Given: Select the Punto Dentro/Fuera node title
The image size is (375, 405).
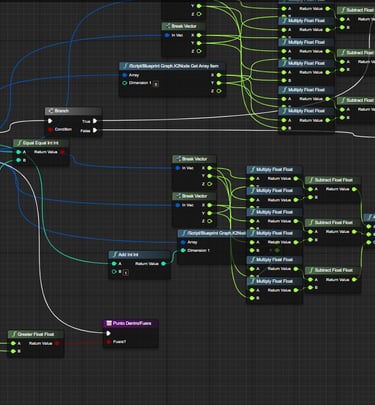Looking at the screenshot, I should click(x=132, y=323).
